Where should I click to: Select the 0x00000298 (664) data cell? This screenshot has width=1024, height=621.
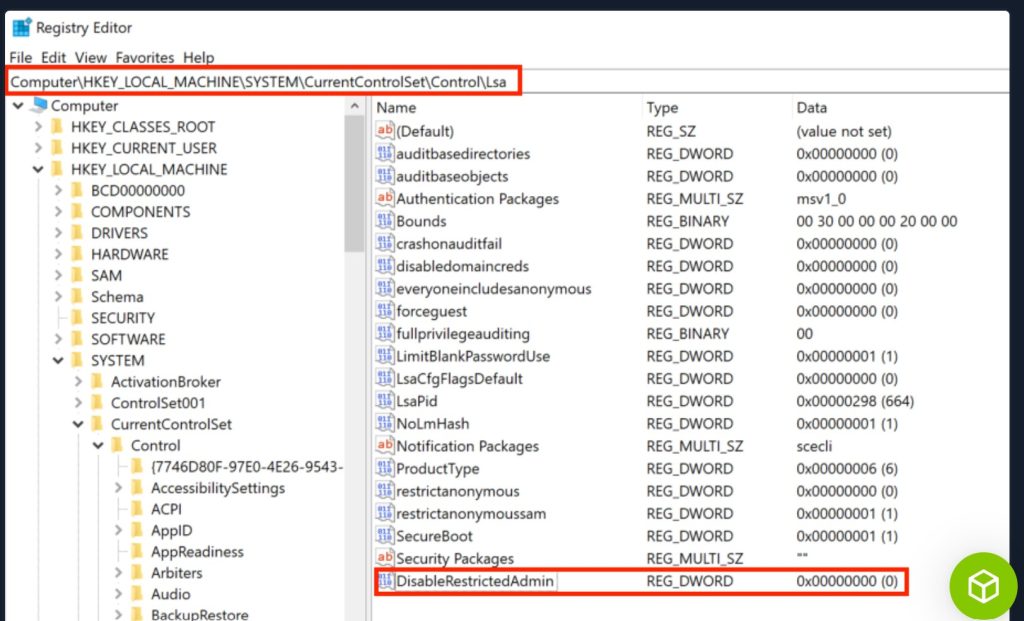click(x=855, y=401)
